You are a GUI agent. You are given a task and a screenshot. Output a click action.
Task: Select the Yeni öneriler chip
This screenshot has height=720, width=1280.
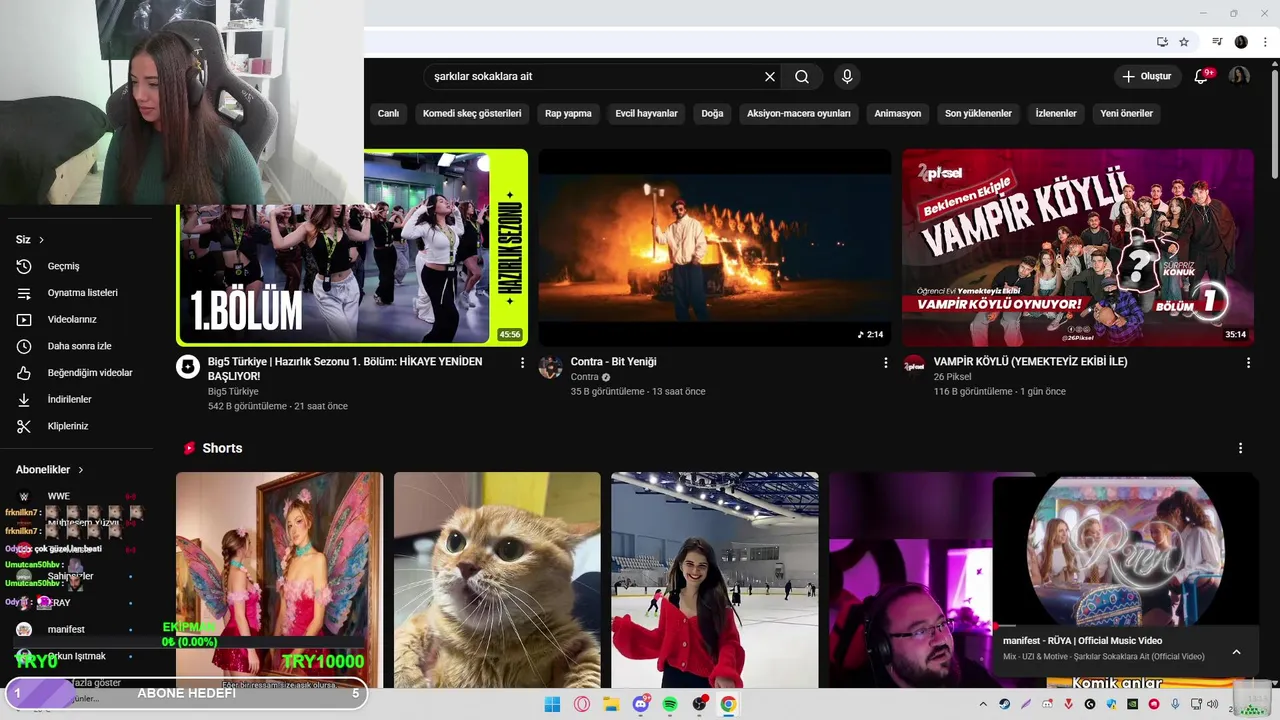click(x=1127, y=114)
